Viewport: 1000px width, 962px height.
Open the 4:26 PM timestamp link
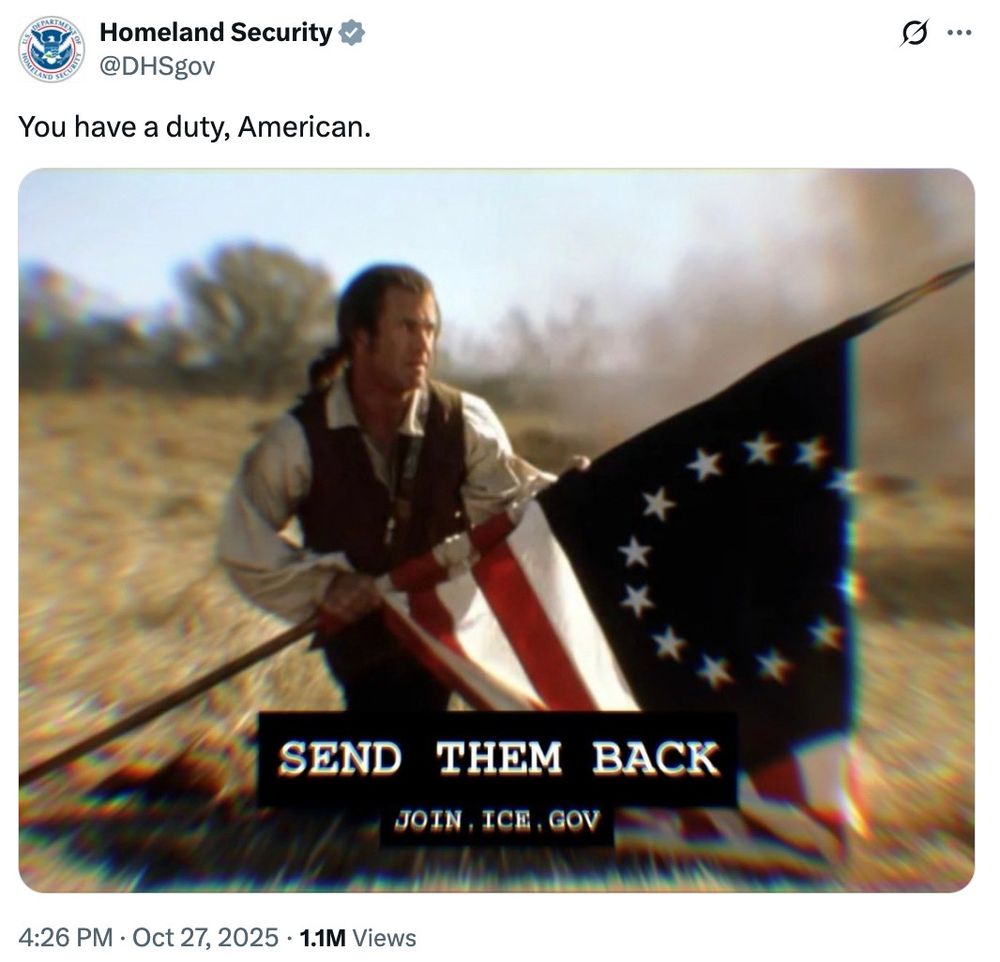65,938
